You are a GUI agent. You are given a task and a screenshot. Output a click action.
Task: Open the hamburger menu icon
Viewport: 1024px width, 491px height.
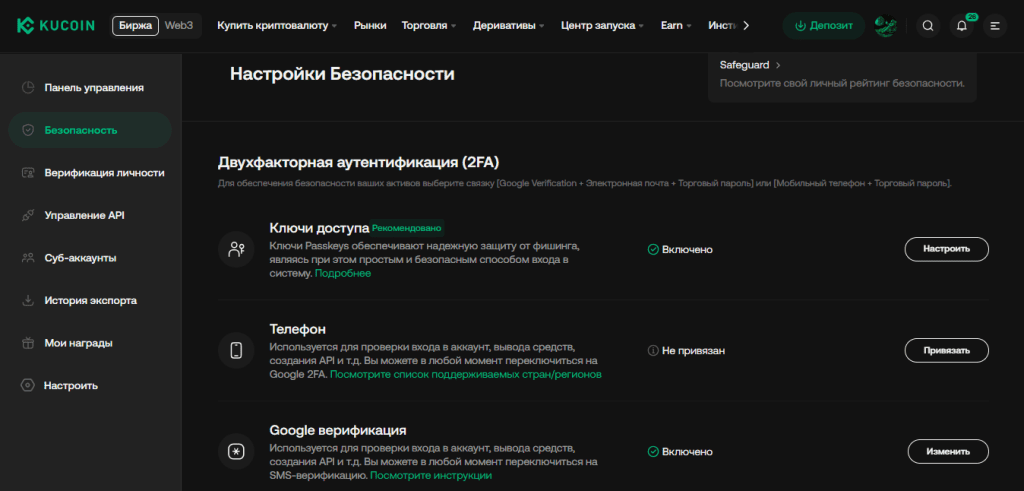pos(995,26)
